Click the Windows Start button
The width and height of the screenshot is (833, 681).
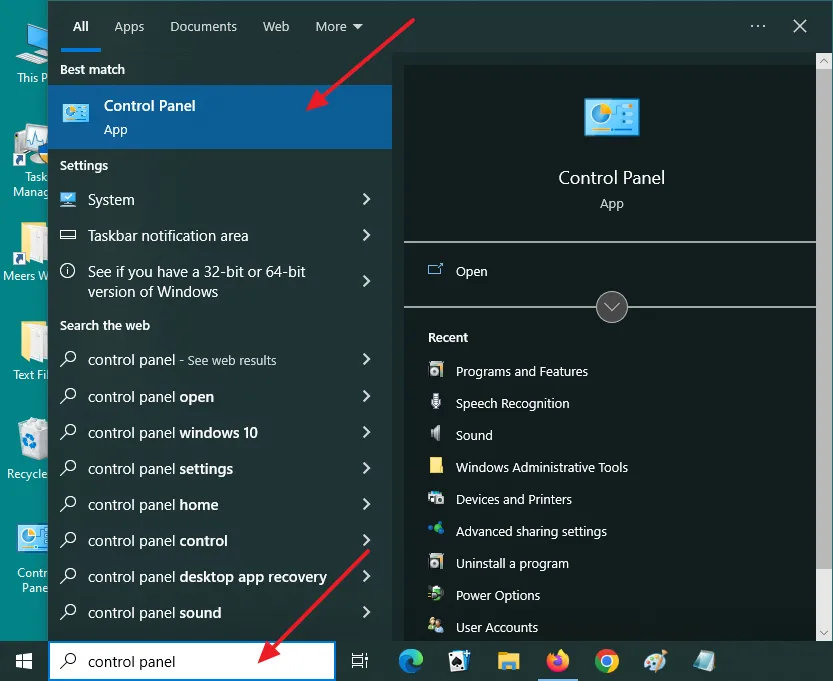point(24,661)
